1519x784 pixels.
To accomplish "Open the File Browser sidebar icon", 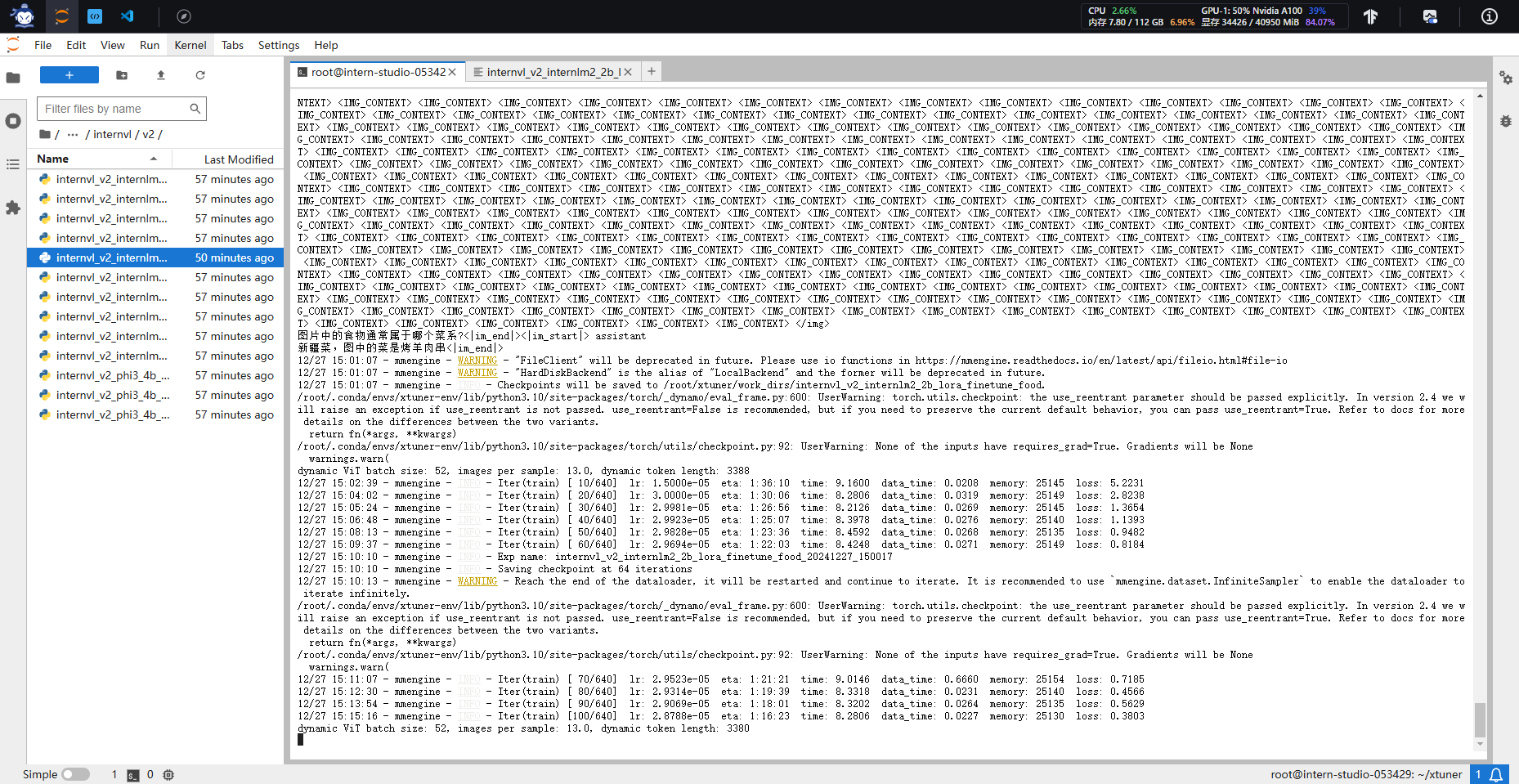I will [x=13, y=78].
